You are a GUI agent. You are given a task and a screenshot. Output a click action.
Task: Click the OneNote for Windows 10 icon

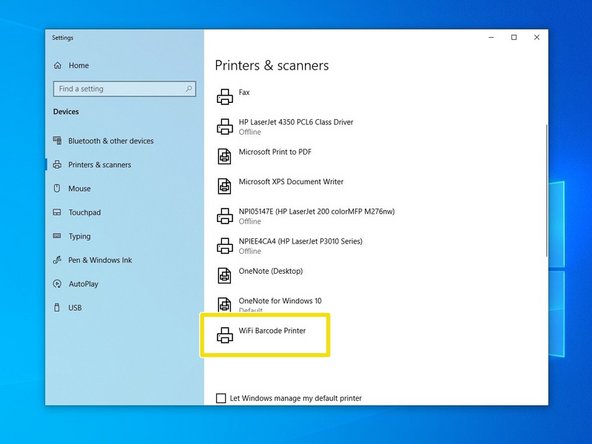(x=225, y=304)
